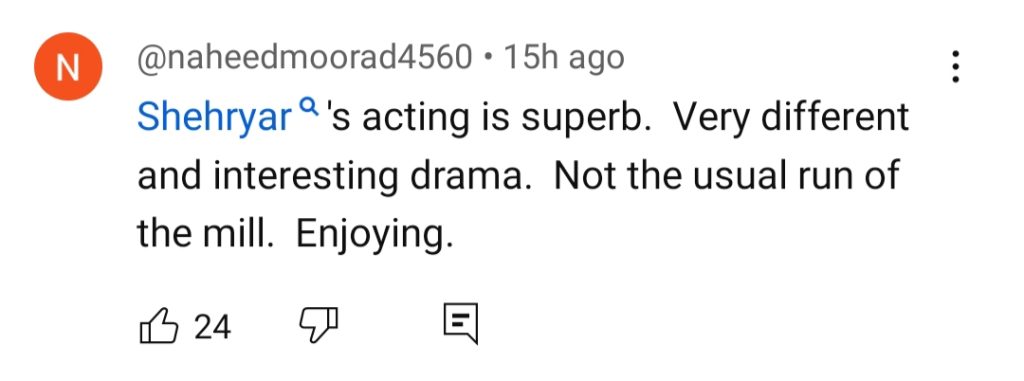Open the orange N profile avatar
1024x381 pixels.
(x=68, y=67)
